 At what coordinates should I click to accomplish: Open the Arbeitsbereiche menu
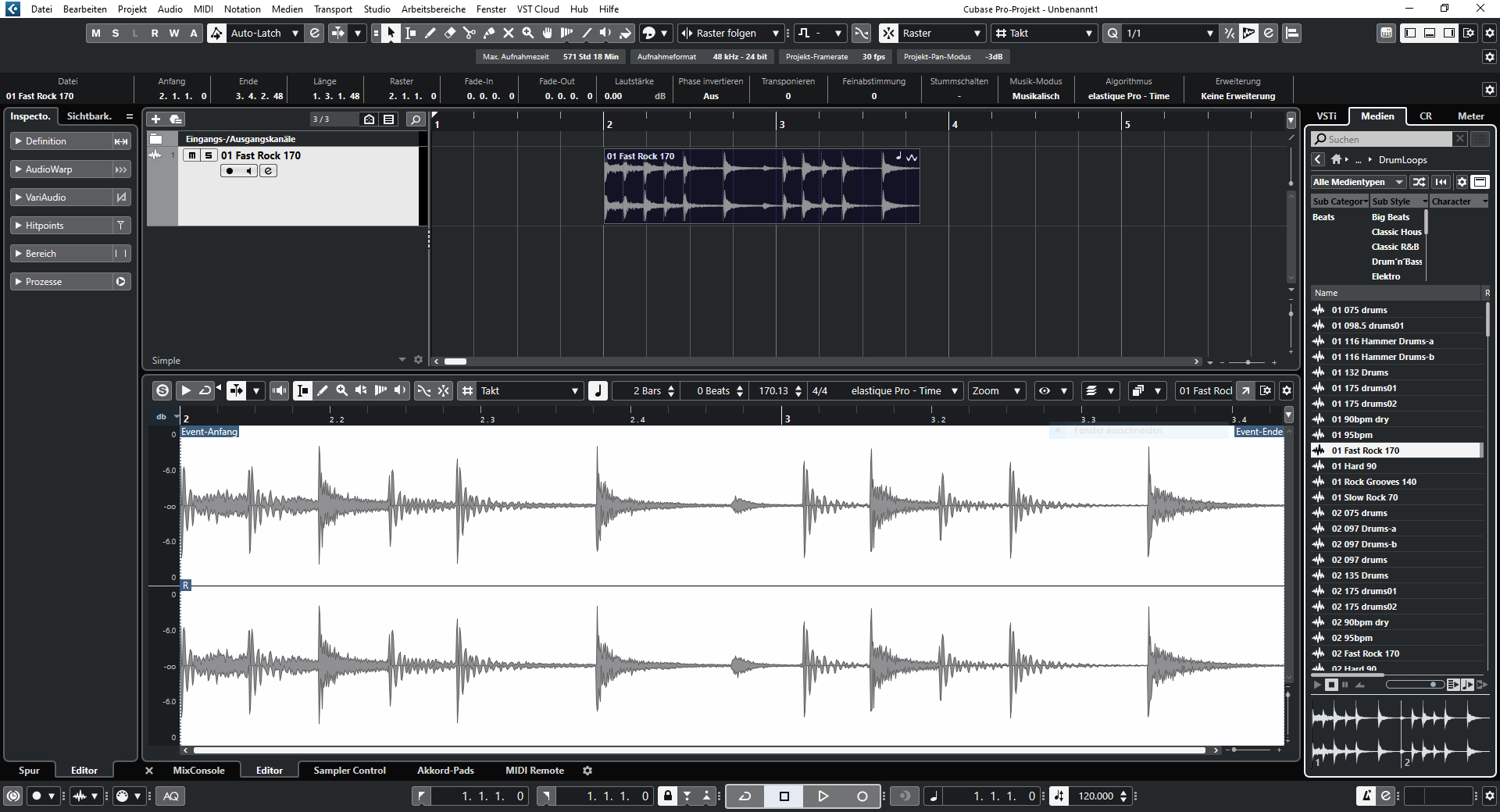pyautogui.click(x=433, y=9)
